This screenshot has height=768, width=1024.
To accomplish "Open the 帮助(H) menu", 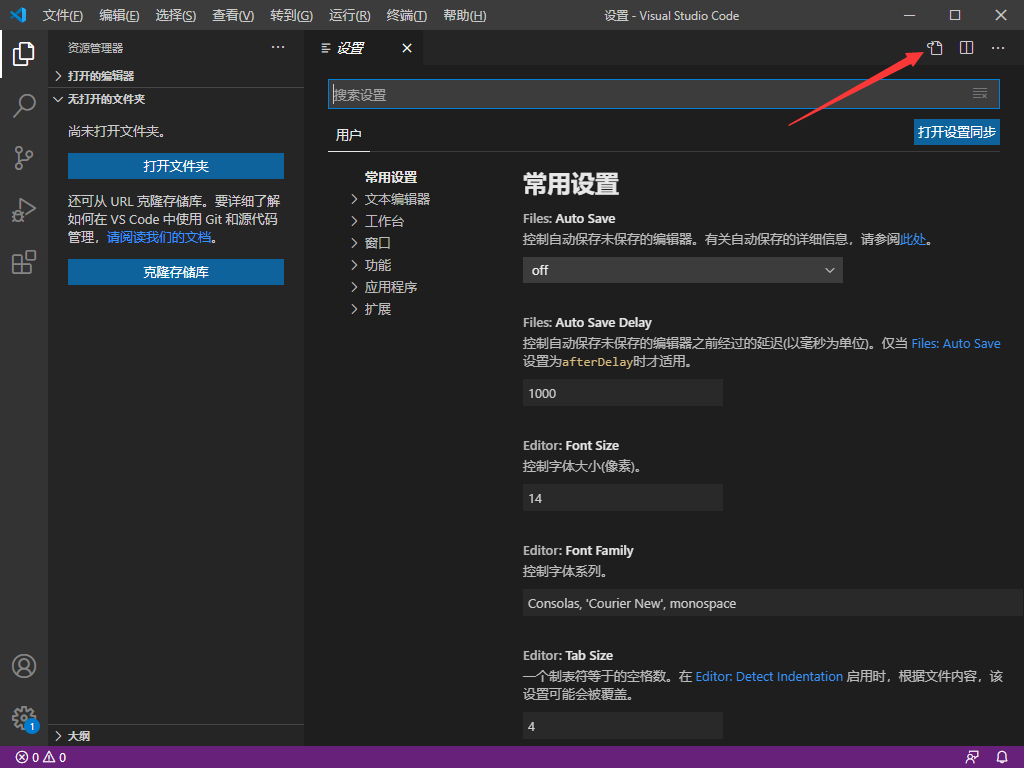I will tap(464, 15).
